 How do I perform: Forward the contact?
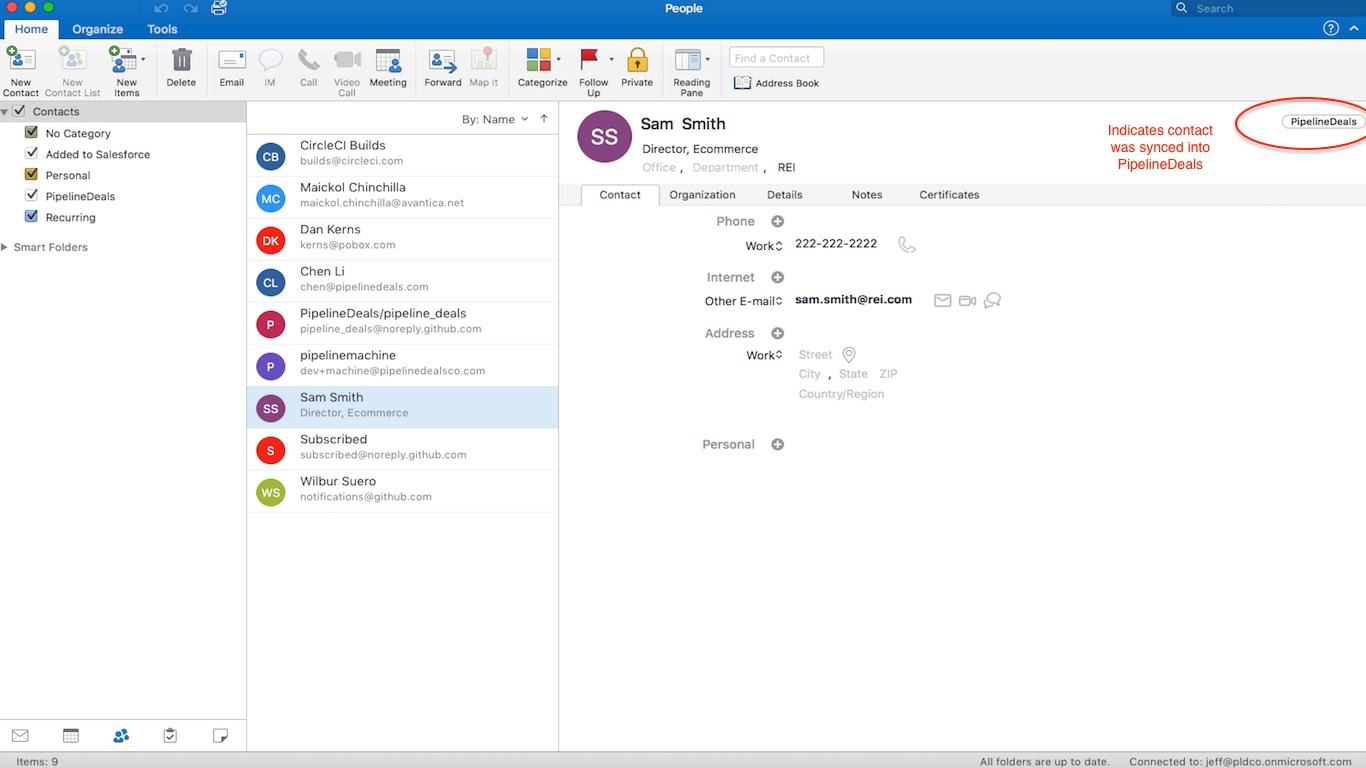tap(443, 68)
